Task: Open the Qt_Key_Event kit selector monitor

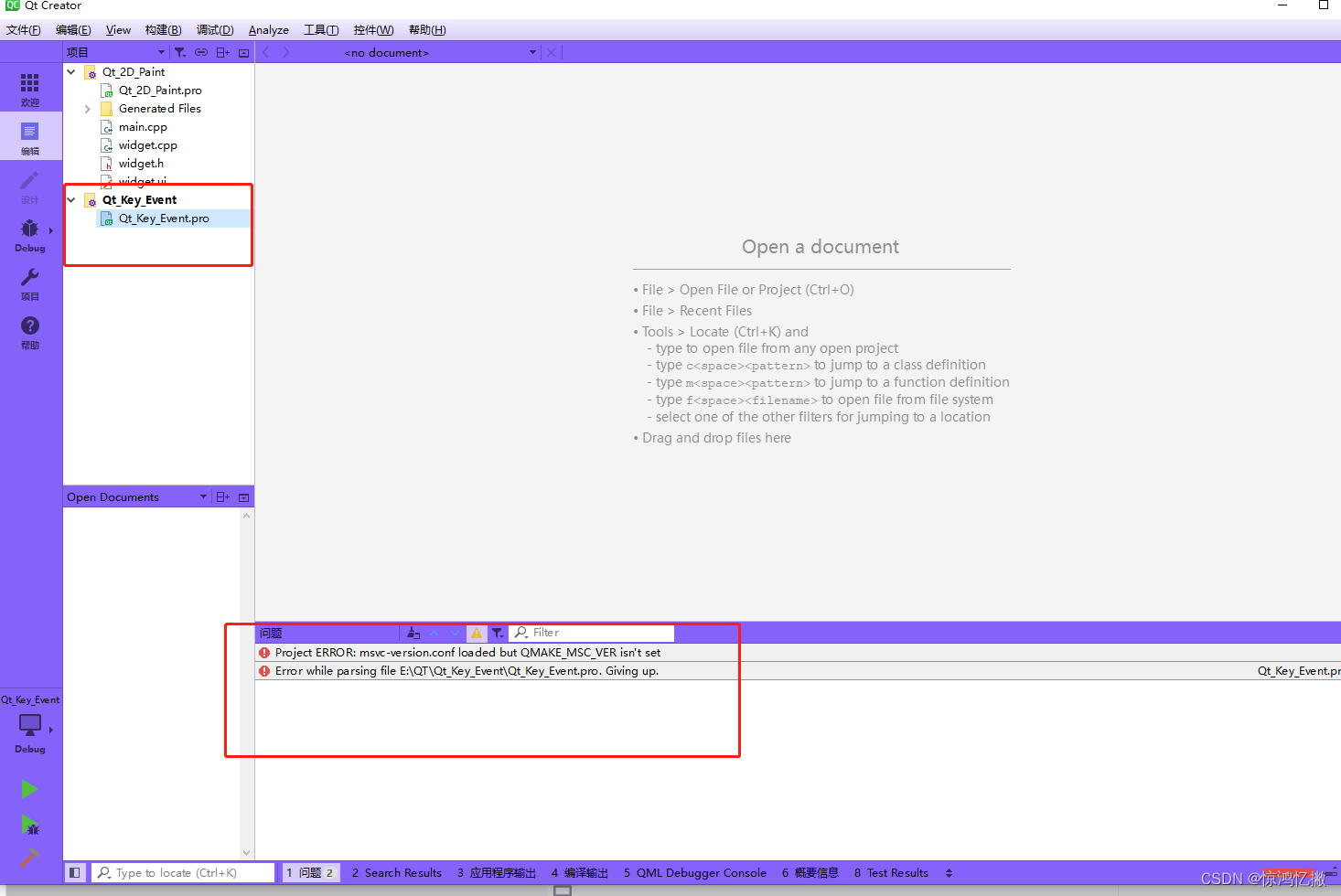Action: pos(30,727)
